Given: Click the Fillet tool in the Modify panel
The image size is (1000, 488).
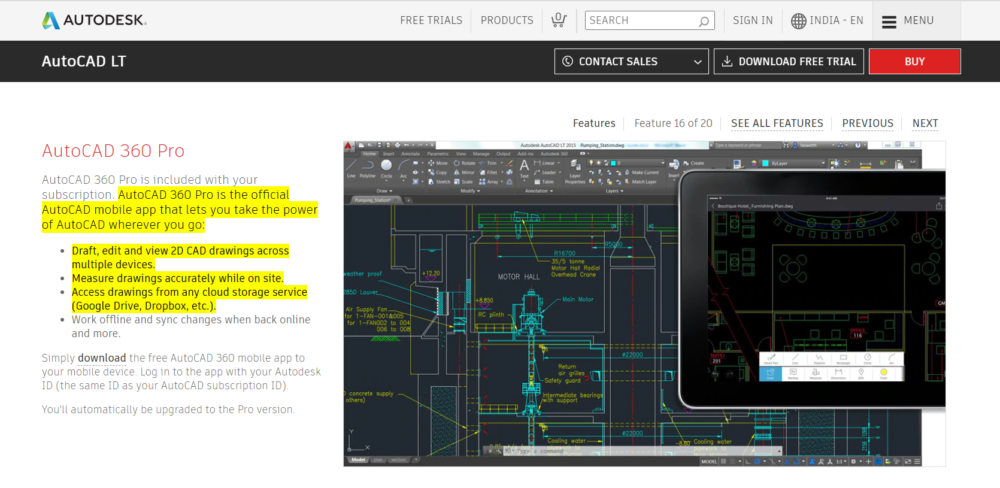Looking at the screenshot, I should pos(489,173).
